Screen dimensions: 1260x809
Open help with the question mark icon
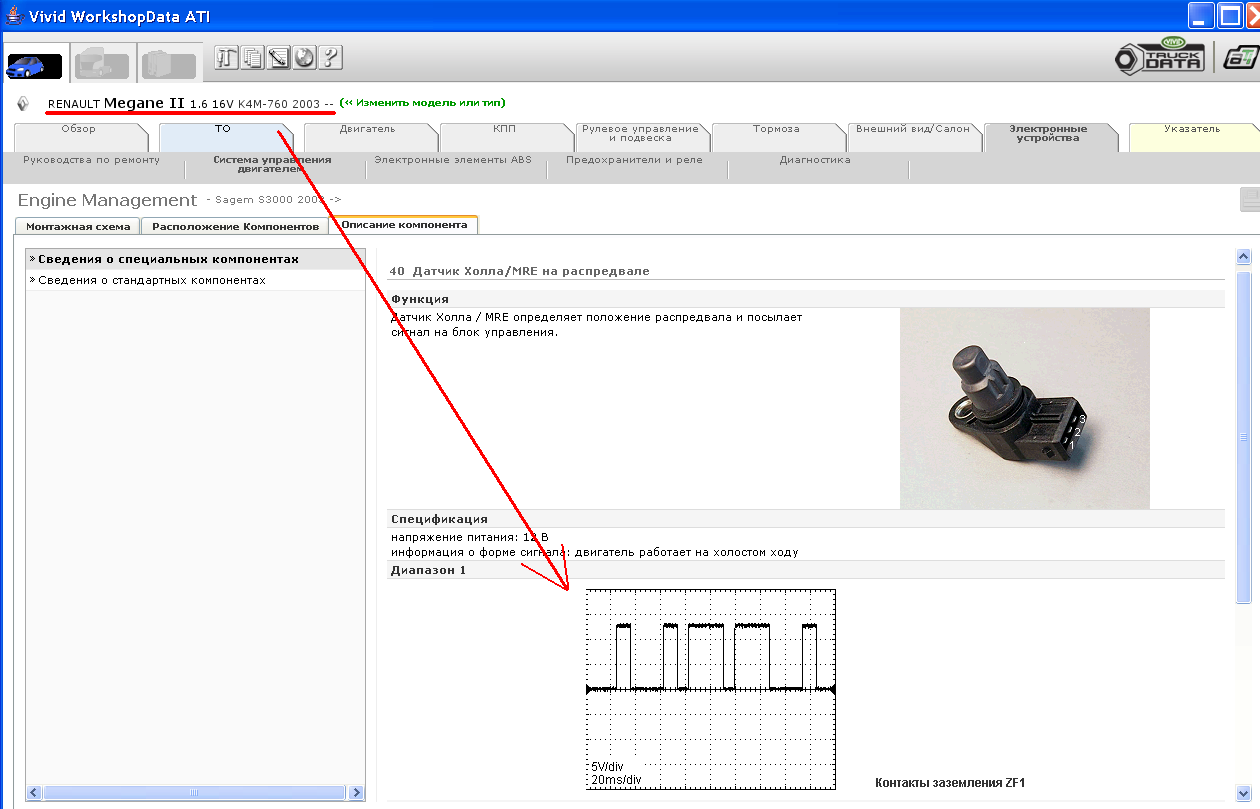[x=330, y=58]
